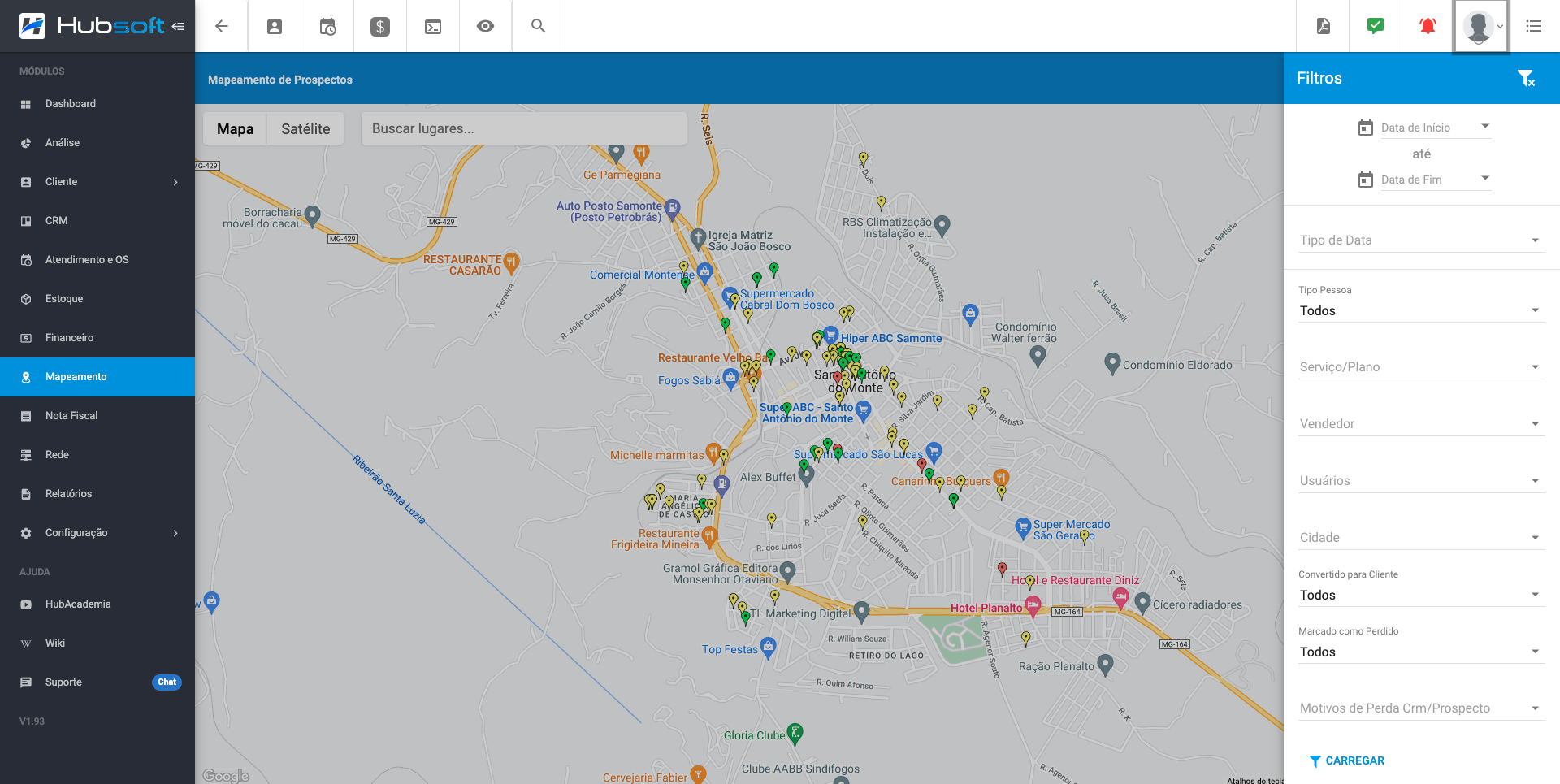
Task: Click calendar icon beside Data de Fim
Action: pyautogui.click(x=1366, y=180)
